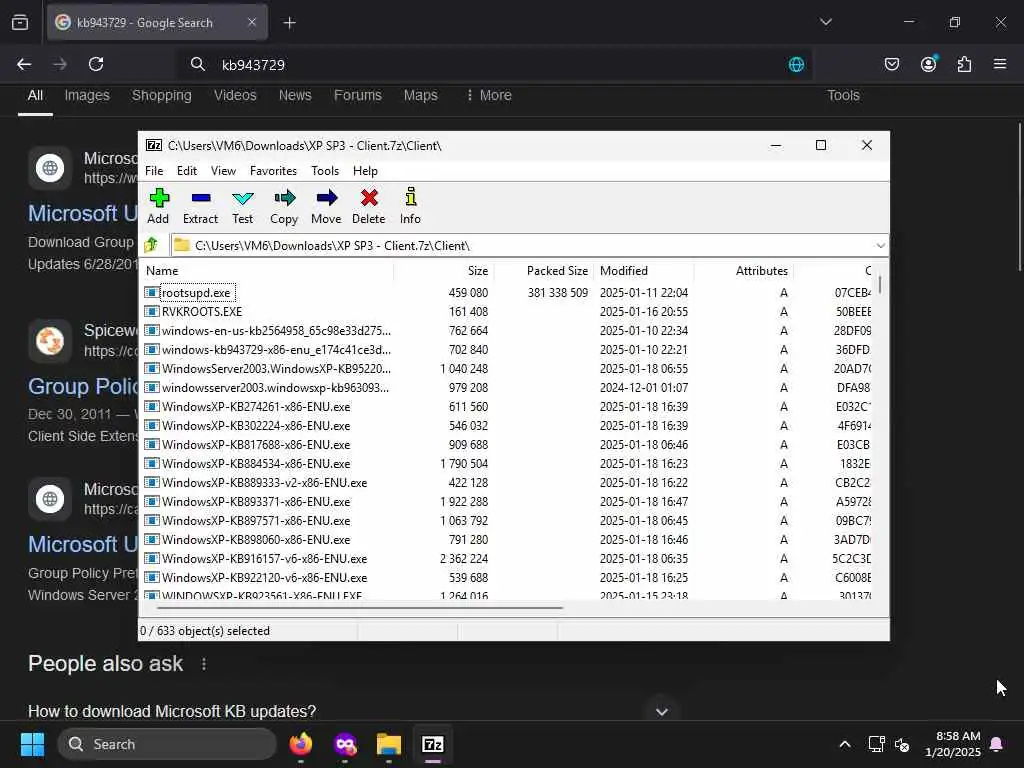
Task: Open Firefox extensions icon
Action: pyautogui.click(x=964, y=64)
